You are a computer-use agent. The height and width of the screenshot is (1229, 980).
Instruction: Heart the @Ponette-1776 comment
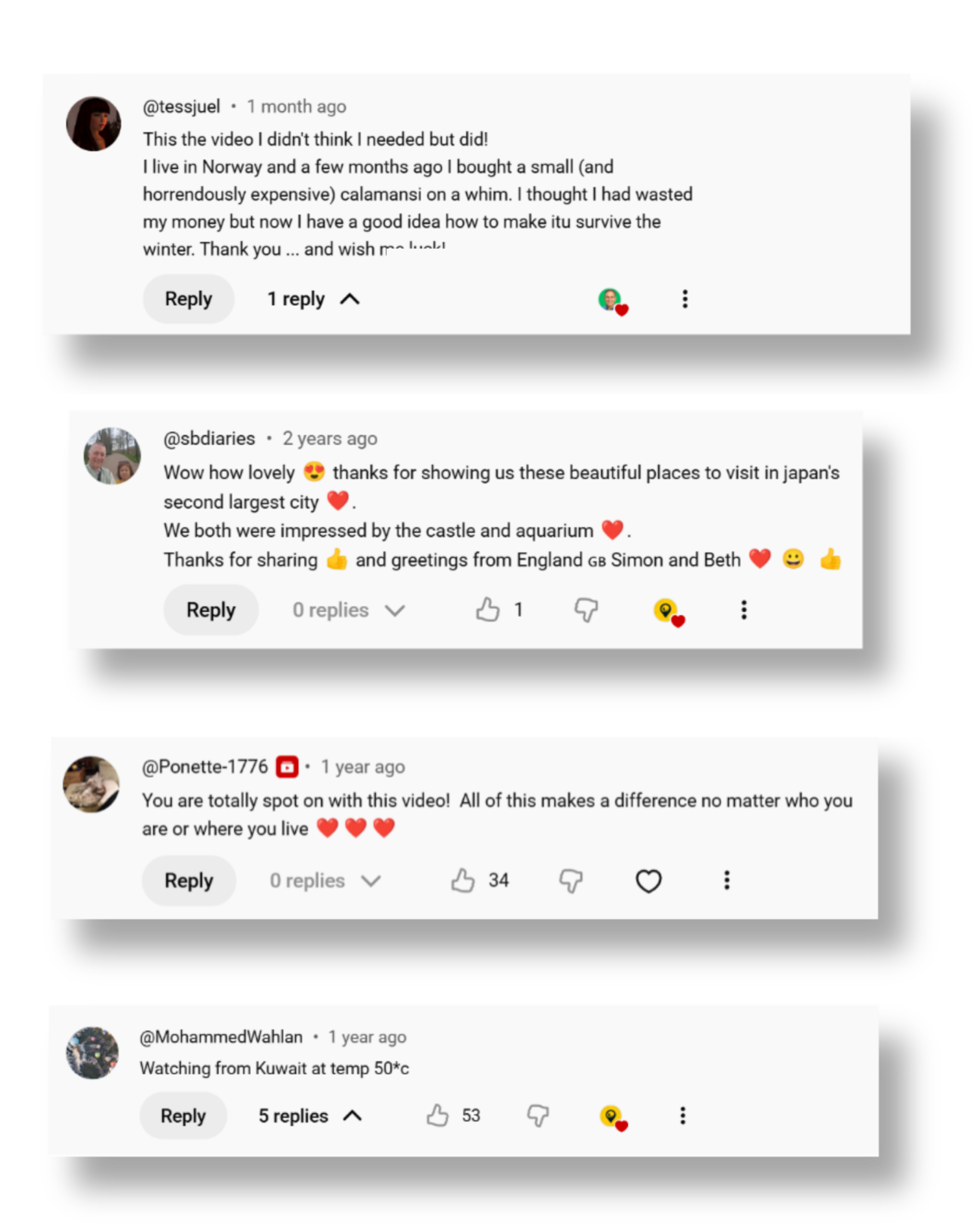coord(648,881)
